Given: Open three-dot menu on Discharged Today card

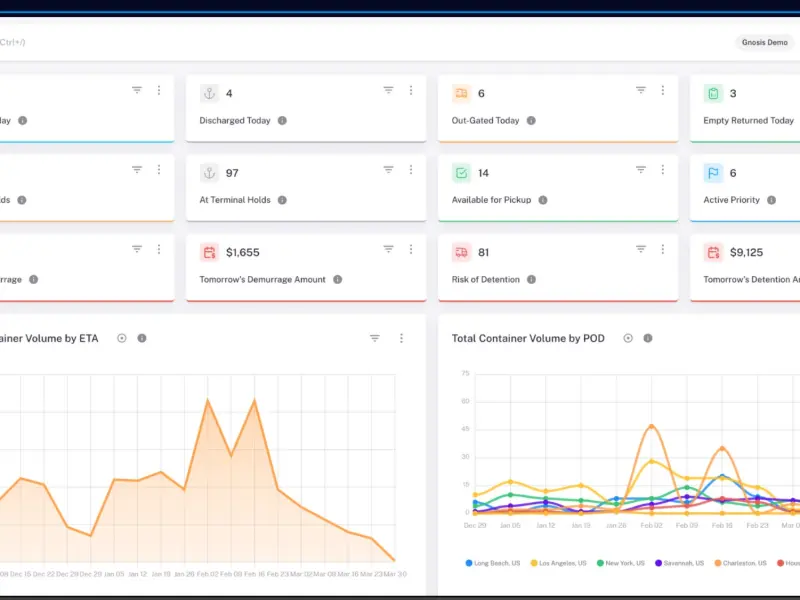Looking at the screenshot, I should tap(411, 90).
